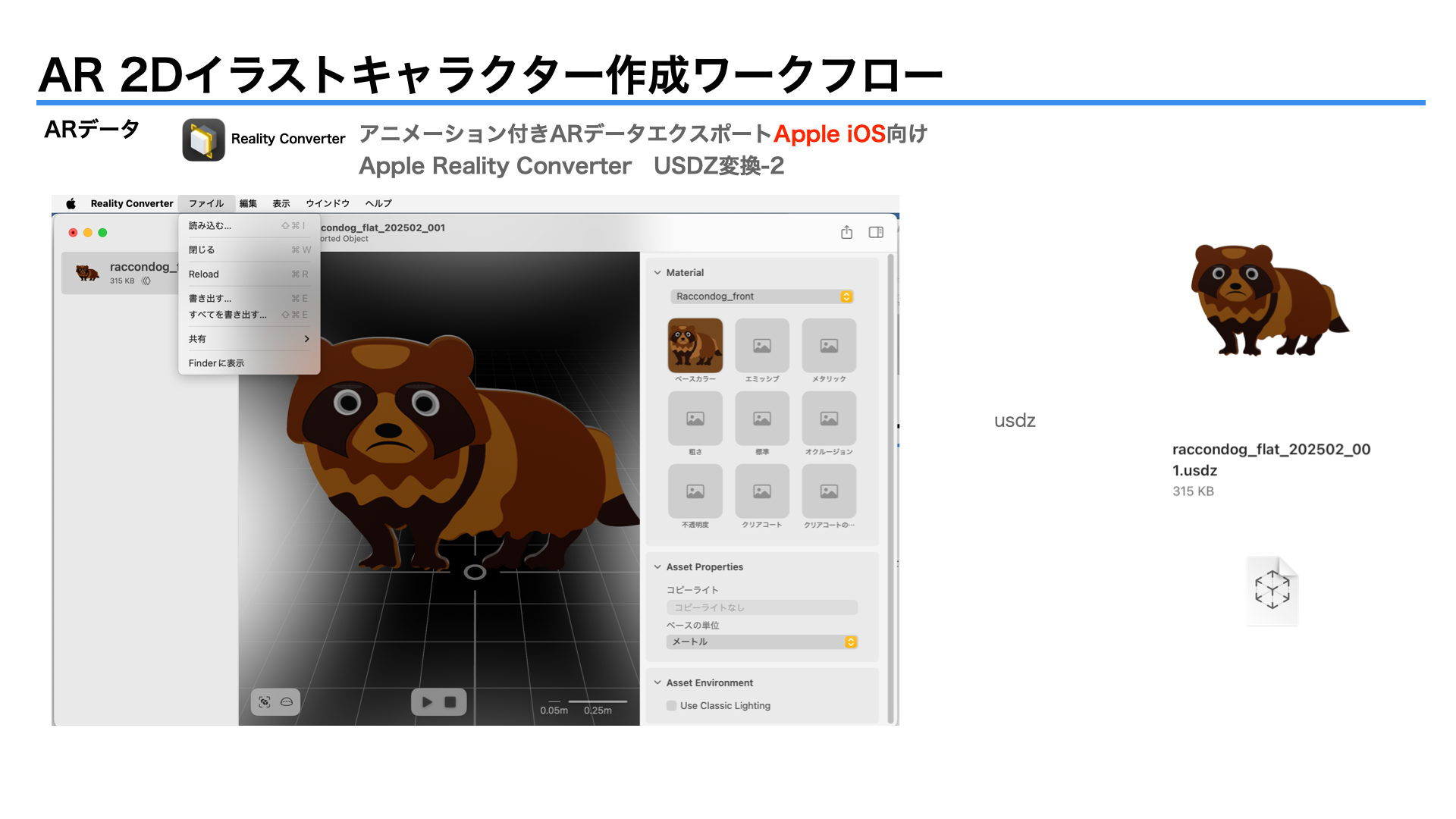Open the Reality Converter app menu
Screen dimensions: 1456x819
coord(132,203)
